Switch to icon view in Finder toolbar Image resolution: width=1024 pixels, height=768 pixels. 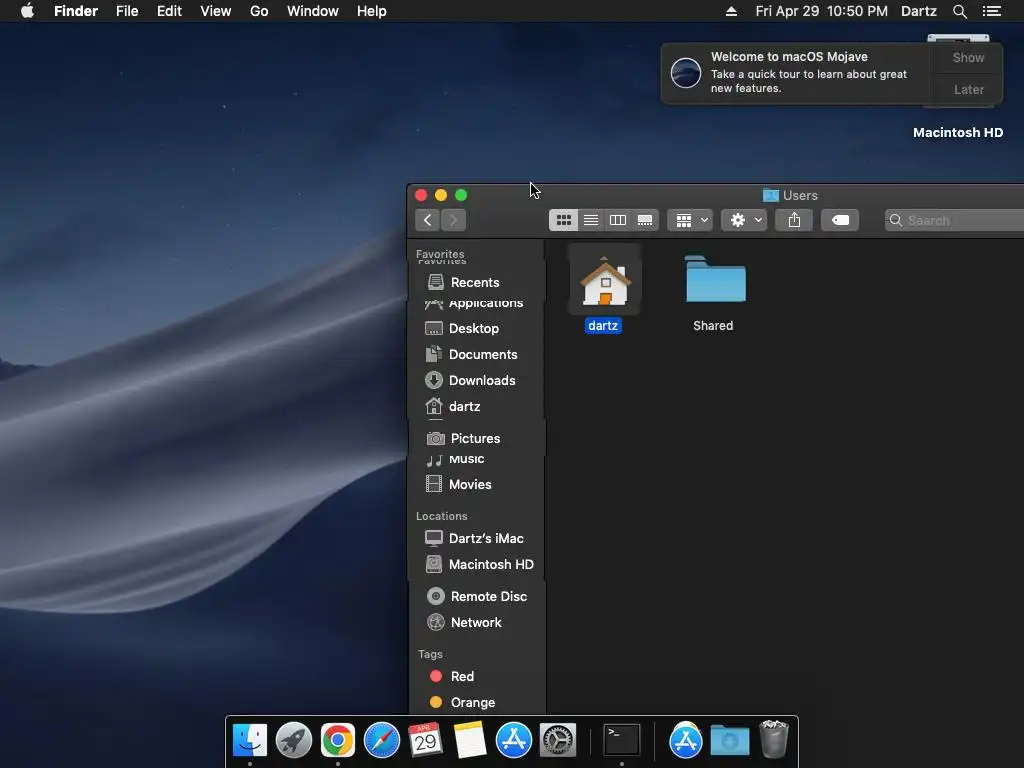564,220
